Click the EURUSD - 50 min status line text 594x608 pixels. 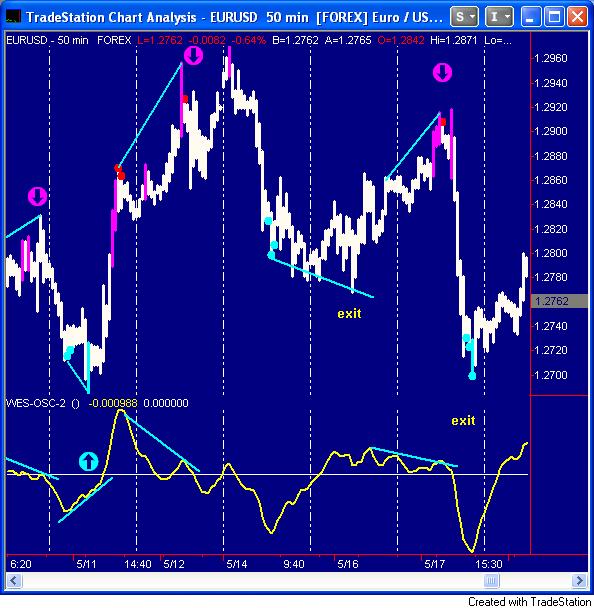point(47,40)
